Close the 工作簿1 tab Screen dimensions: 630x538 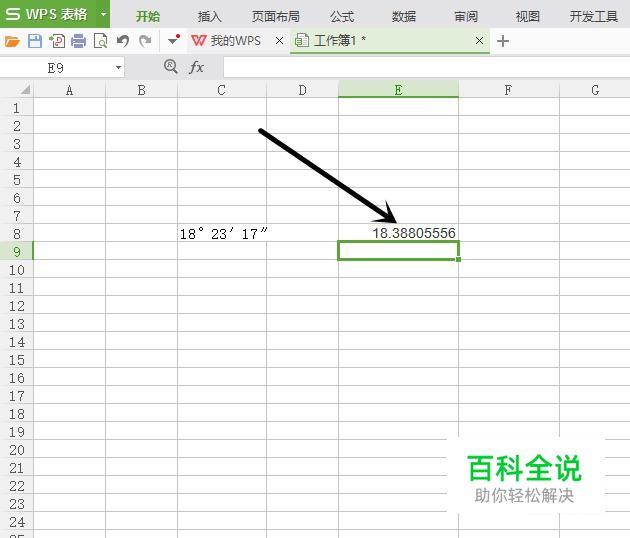click(x=479, y=41)
